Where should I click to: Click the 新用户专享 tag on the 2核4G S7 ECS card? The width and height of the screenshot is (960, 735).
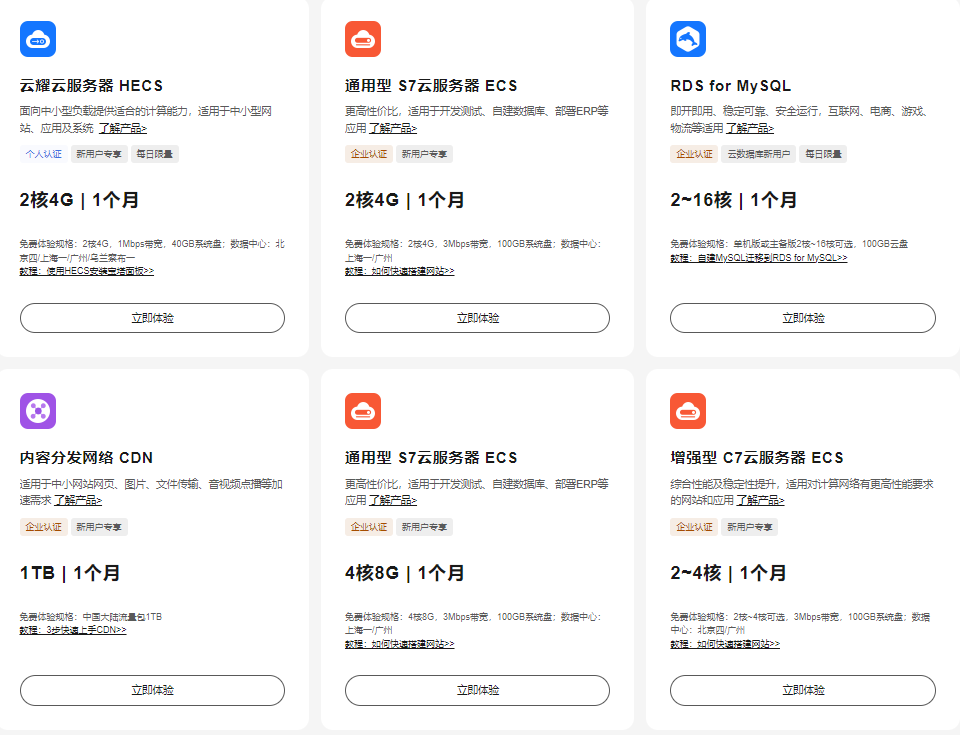pos(424,154)
